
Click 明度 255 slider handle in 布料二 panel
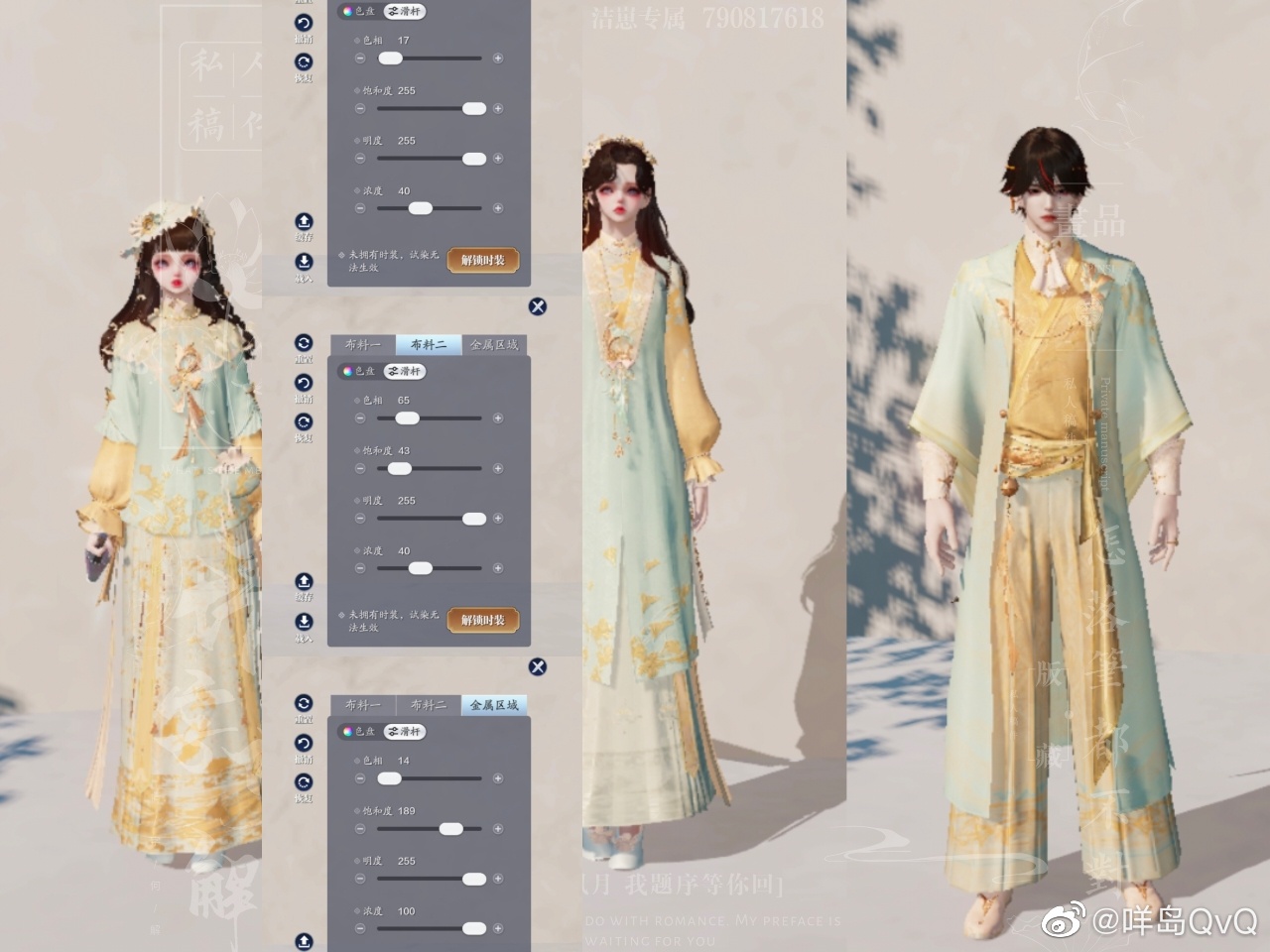474,519
